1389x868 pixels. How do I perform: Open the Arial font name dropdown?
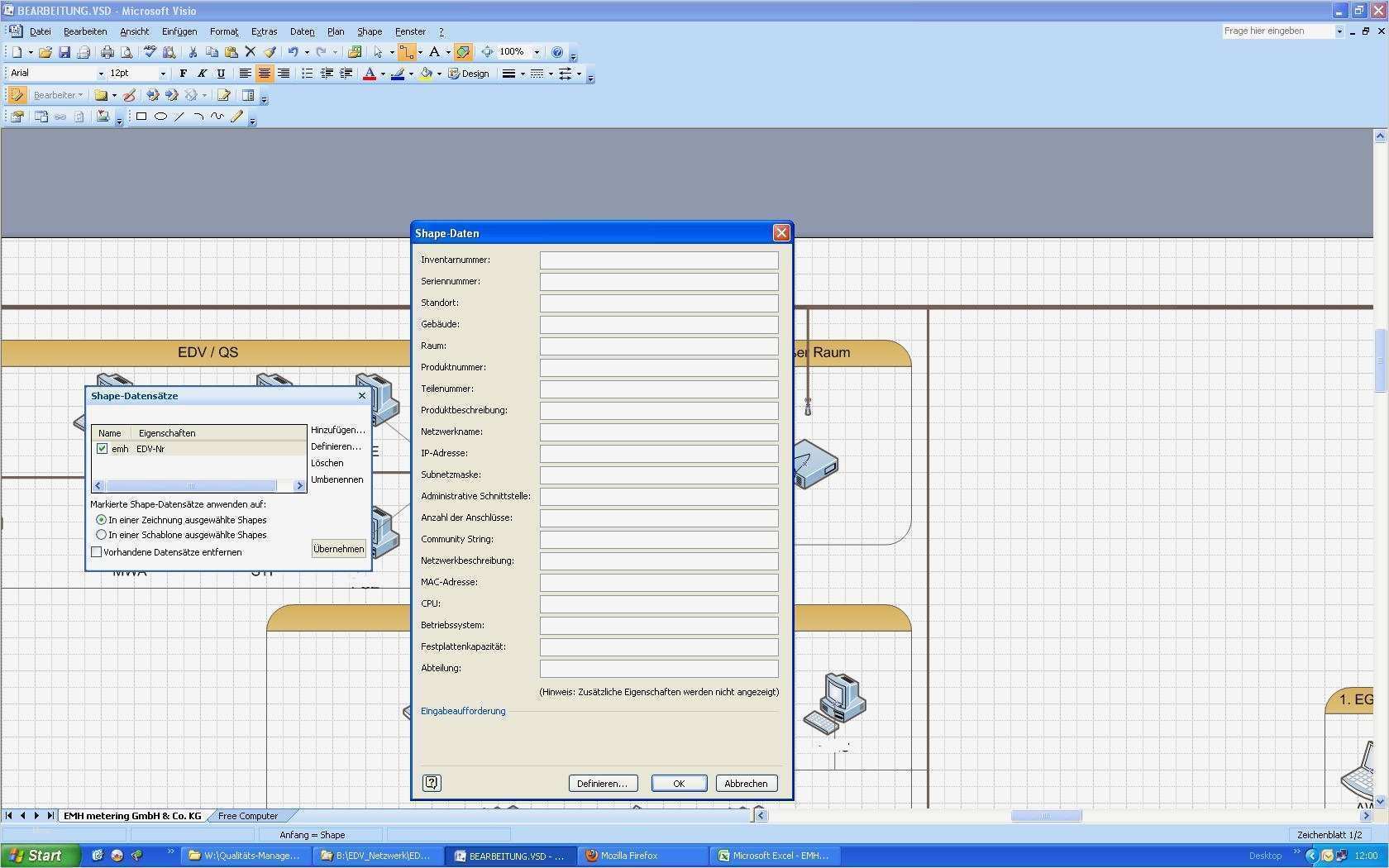pyautogui.click(x=101, y=74)
